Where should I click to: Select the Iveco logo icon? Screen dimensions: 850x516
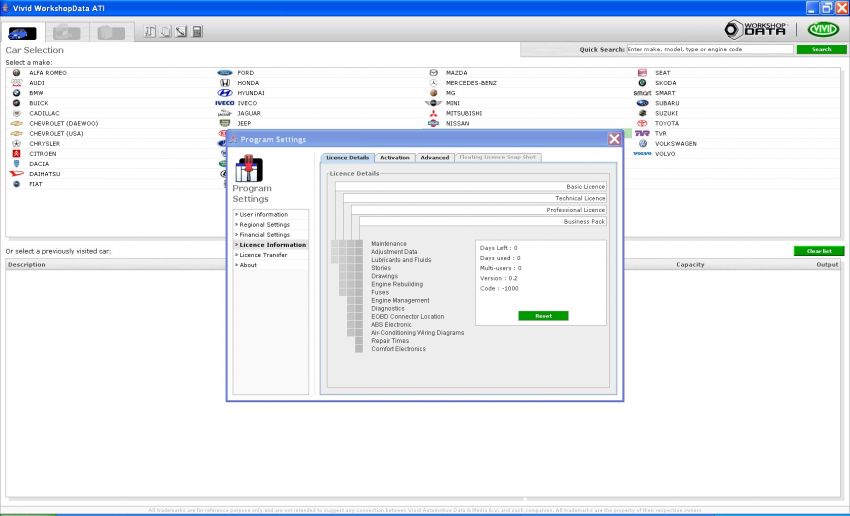click(224, 103)
